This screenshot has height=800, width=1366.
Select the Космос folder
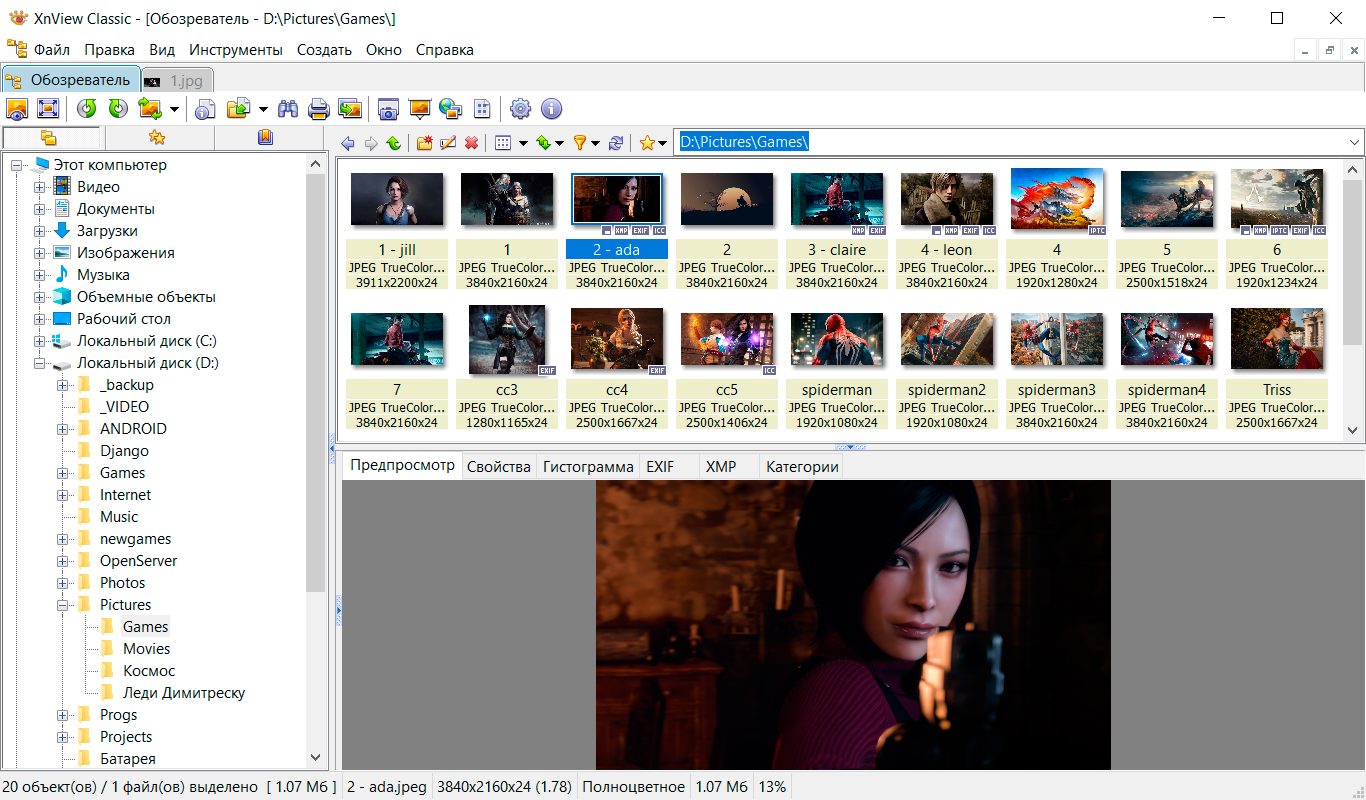click(149, 671)
